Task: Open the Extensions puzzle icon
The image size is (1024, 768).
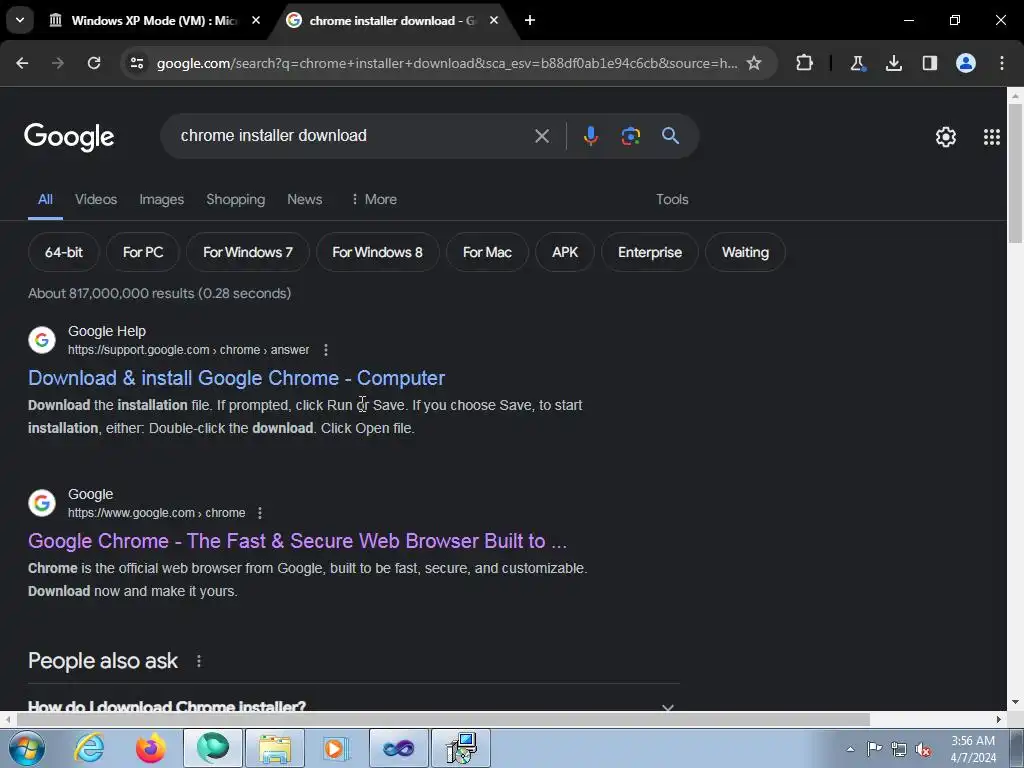Action: (805, 63)
